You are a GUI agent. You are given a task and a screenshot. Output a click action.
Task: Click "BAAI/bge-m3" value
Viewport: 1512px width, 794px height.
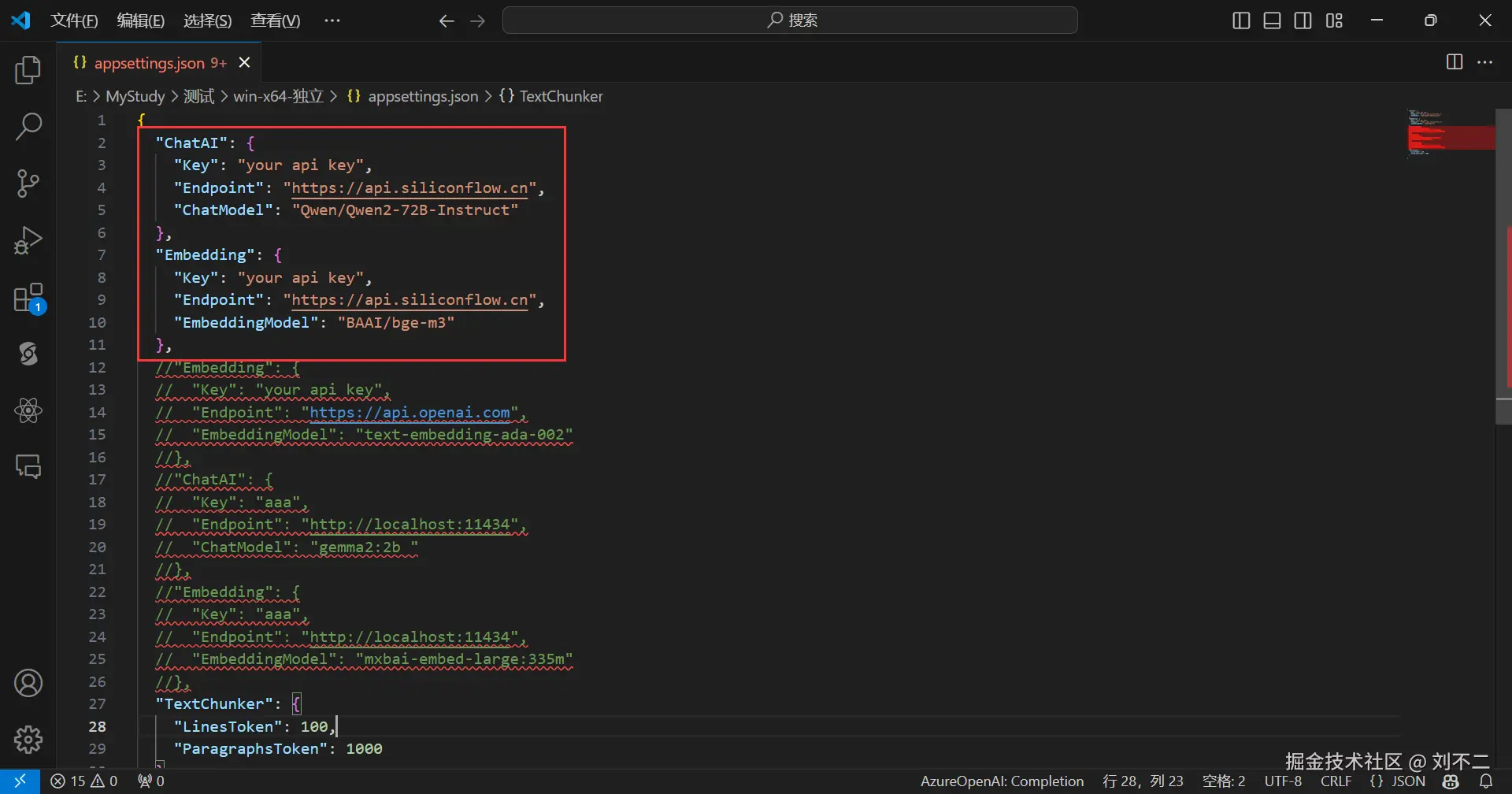396,323
